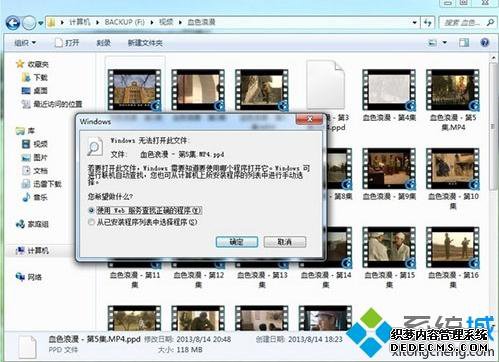Screen dimensions: 499x362
Task: Click the 血色浪漫 - 第12集 file name
Action: 198,280
